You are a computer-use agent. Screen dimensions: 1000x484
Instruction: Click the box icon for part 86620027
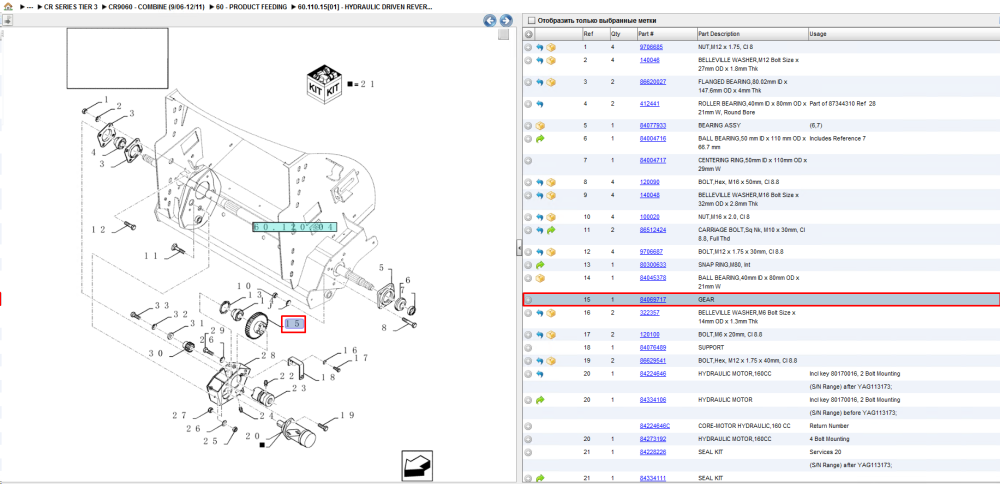551,82
